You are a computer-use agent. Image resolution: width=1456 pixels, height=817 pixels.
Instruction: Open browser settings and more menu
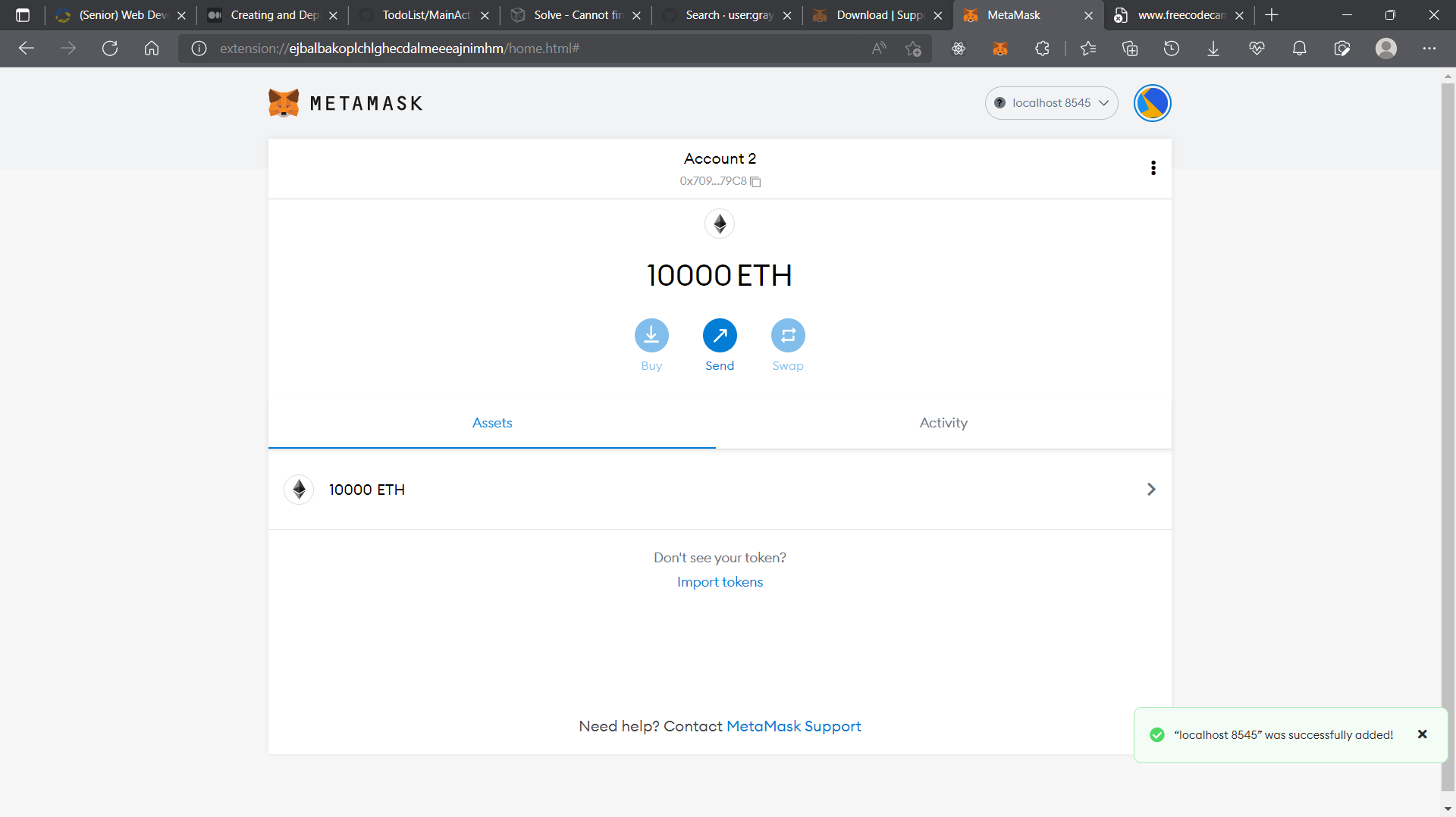point(1429,49)
